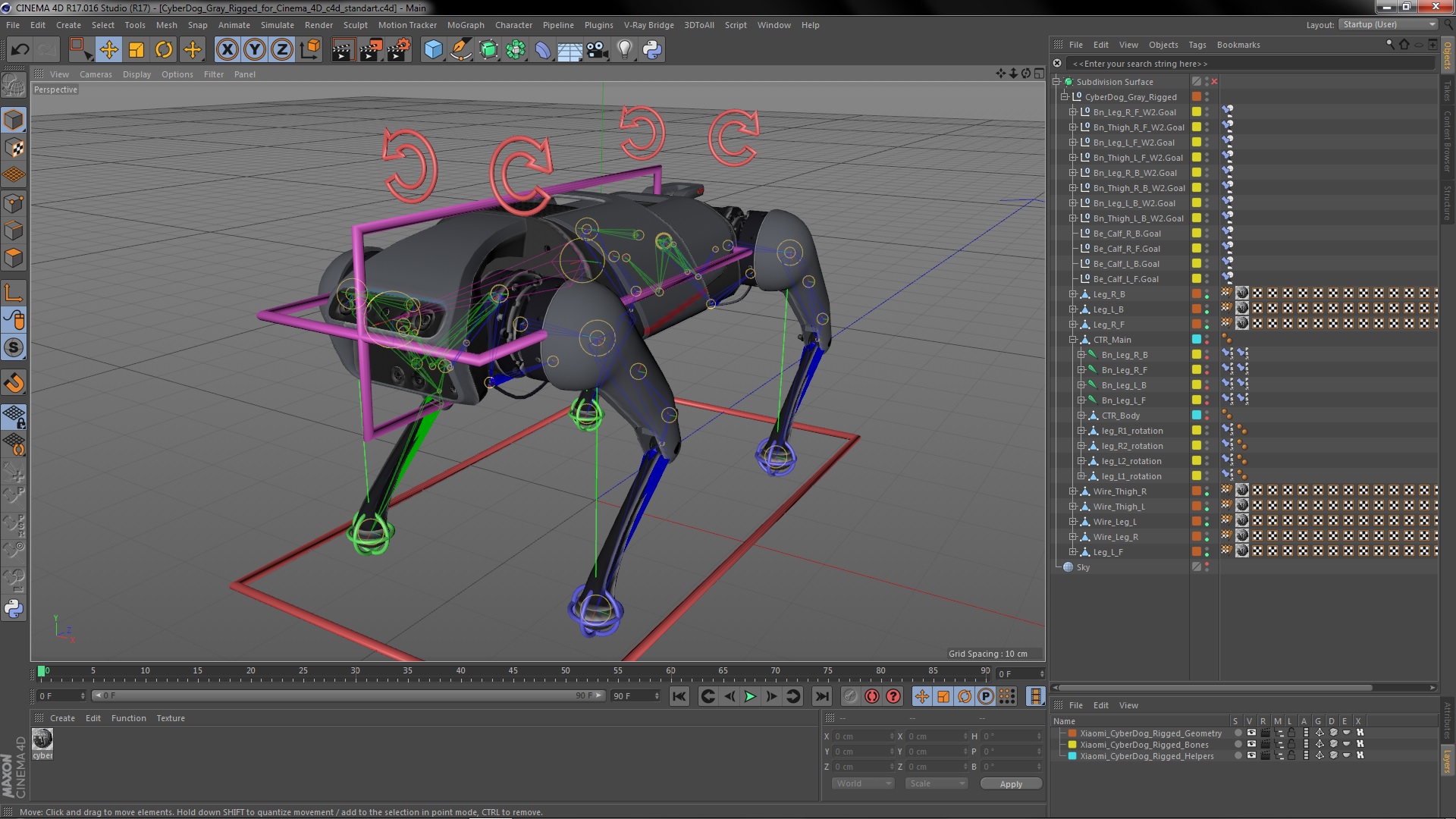Select the cyber material thumbnail
The width and height of the screenshot is (1456, 819).
[42, 739]
